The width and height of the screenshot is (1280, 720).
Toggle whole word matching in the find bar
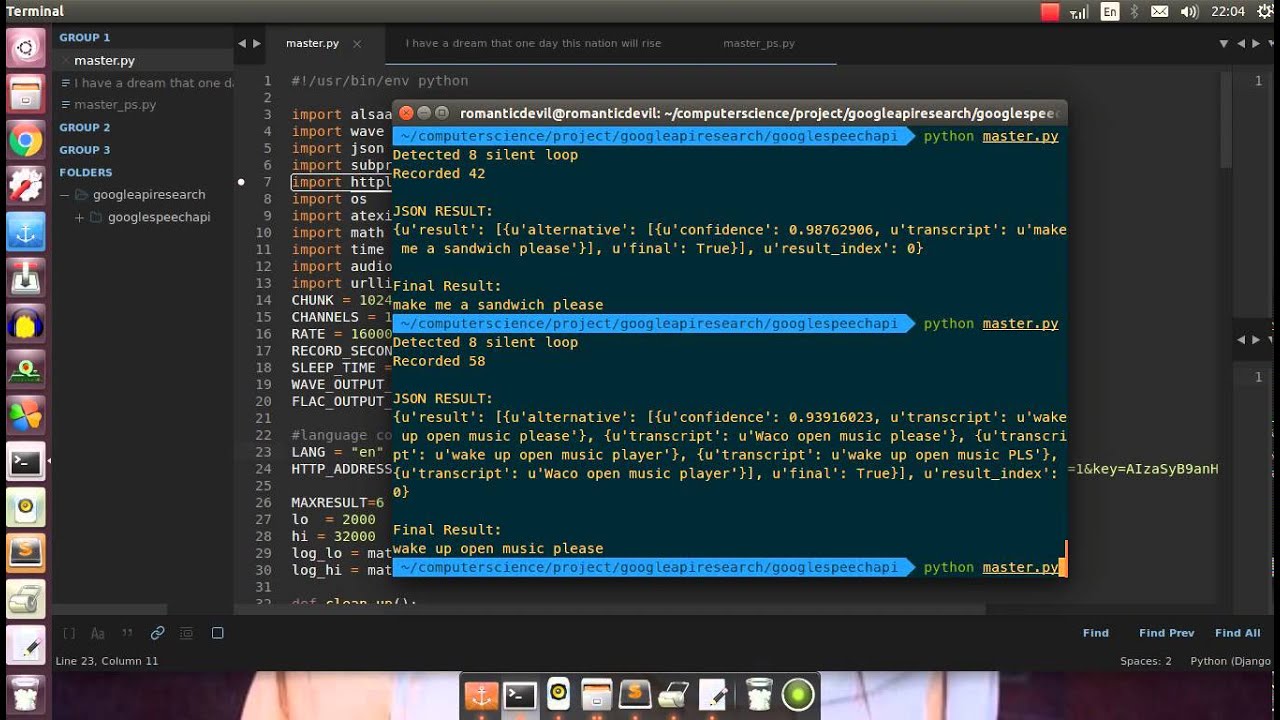(127, 633)
